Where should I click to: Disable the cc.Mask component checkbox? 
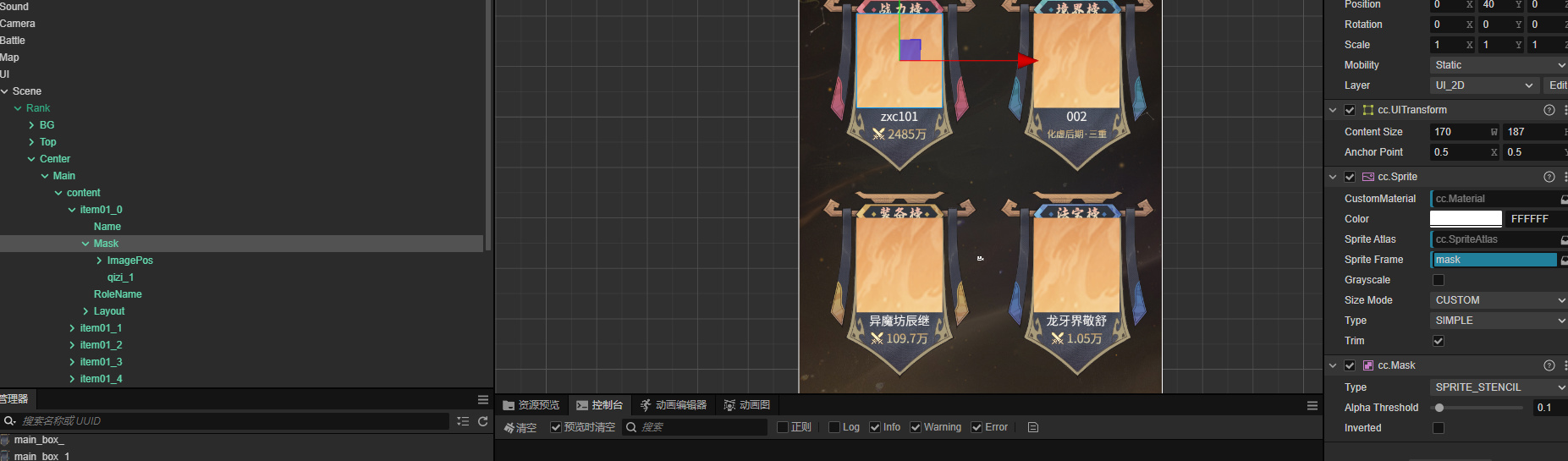point(1350,365)
